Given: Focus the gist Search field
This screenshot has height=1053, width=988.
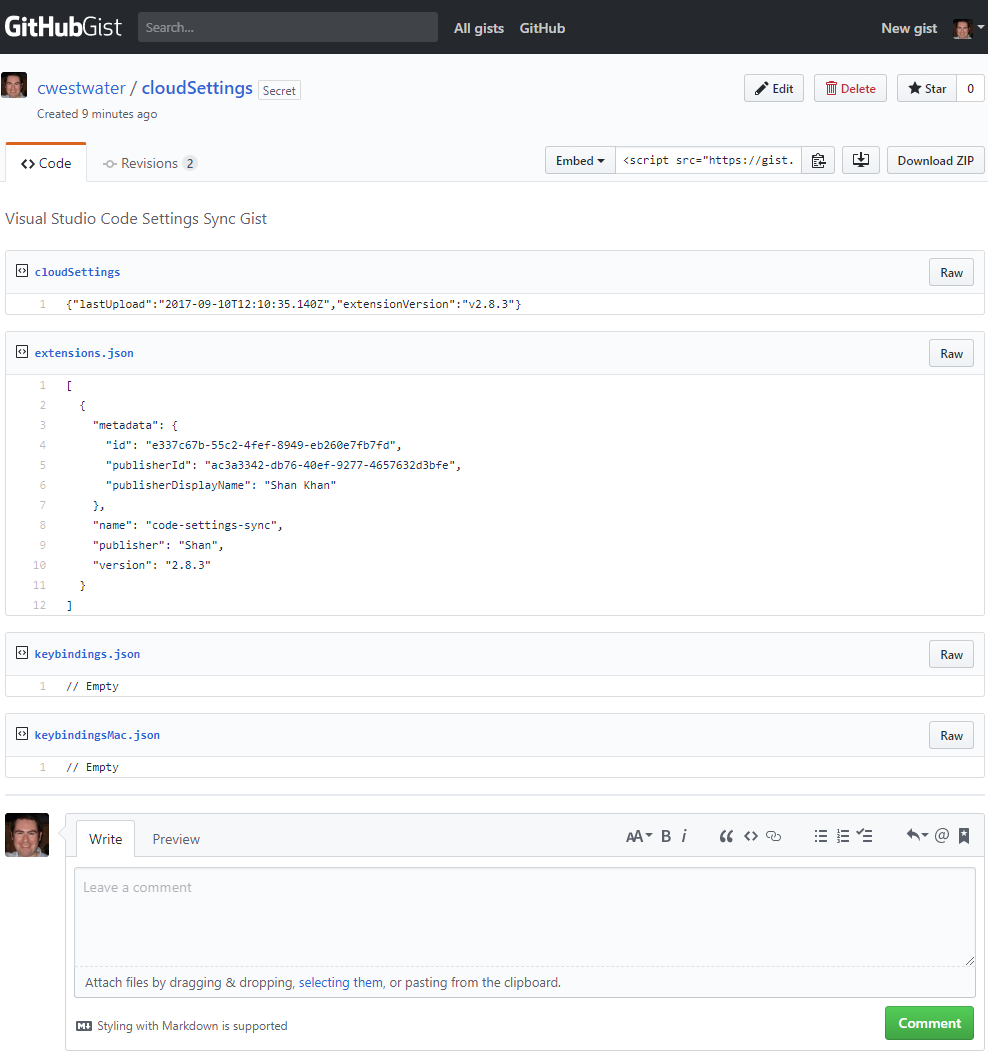Looking at the screenshot, I should 287,27.
